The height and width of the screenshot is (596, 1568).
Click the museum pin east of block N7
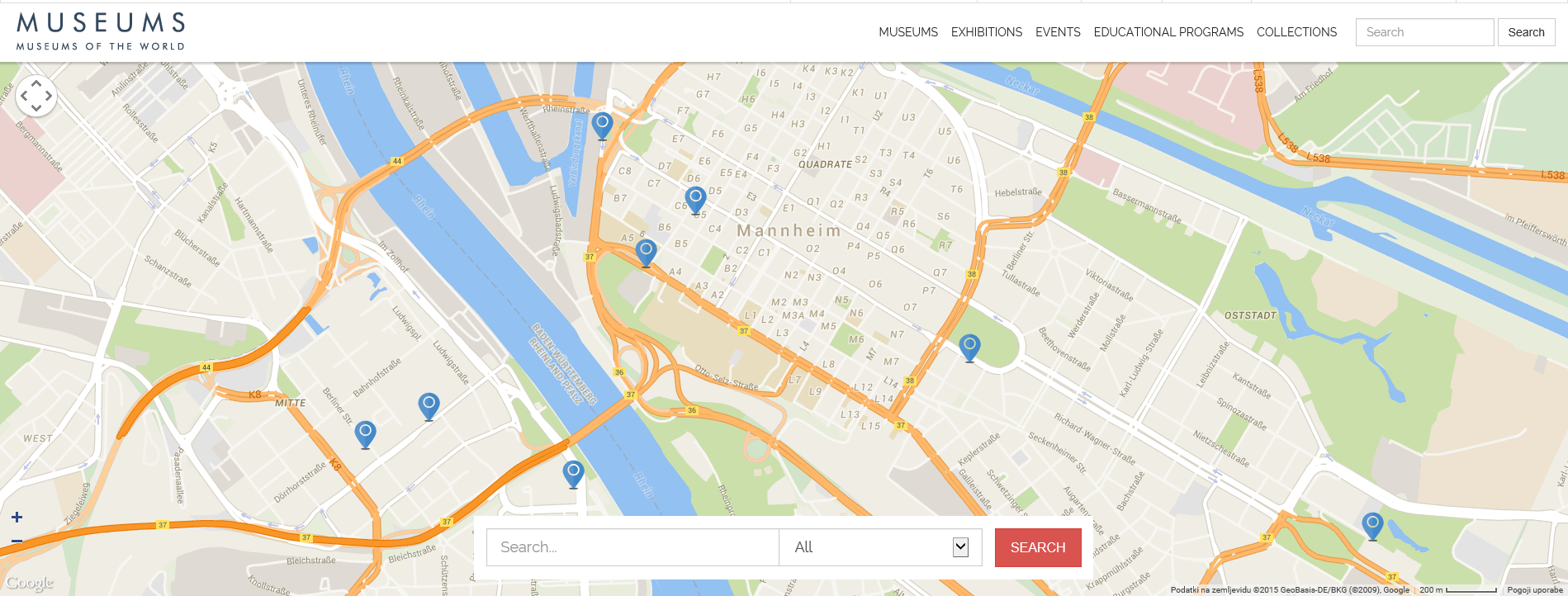pyautogui.click(x=970, y=347)
